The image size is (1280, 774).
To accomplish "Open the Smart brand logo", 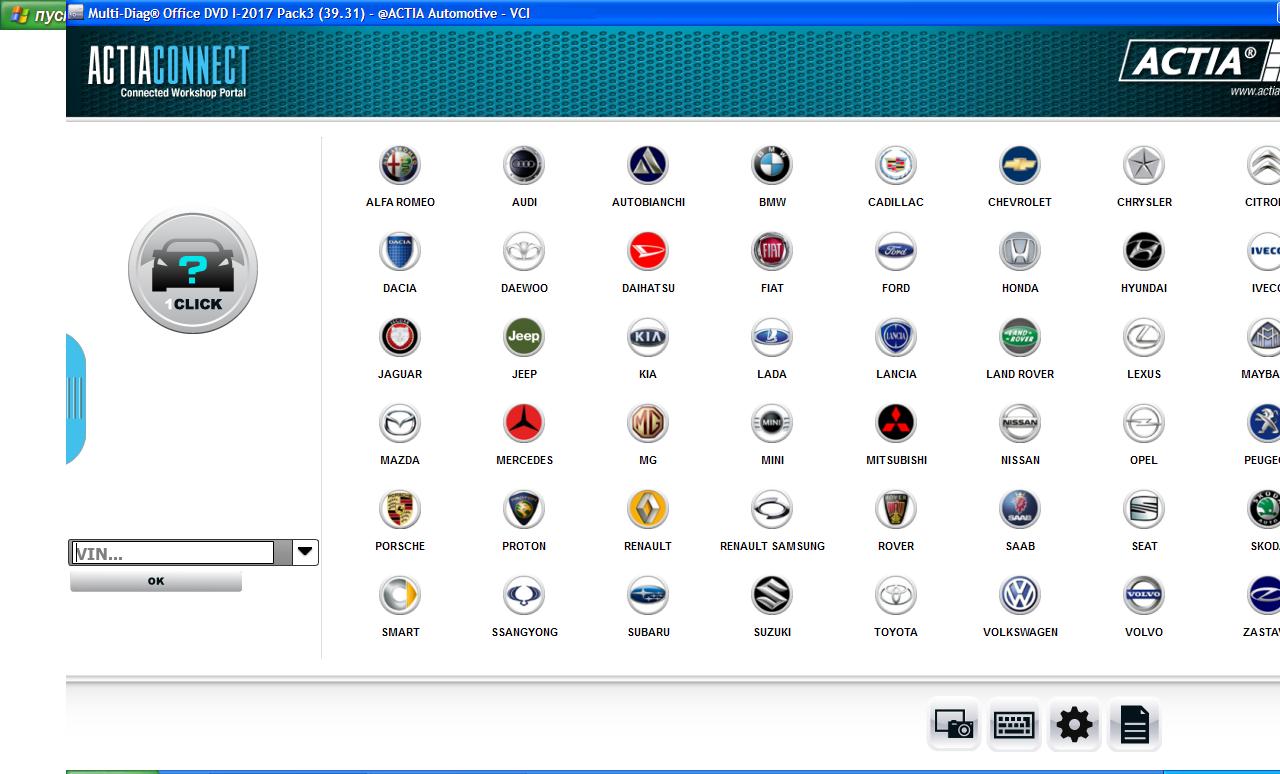I will pos(400,595).
